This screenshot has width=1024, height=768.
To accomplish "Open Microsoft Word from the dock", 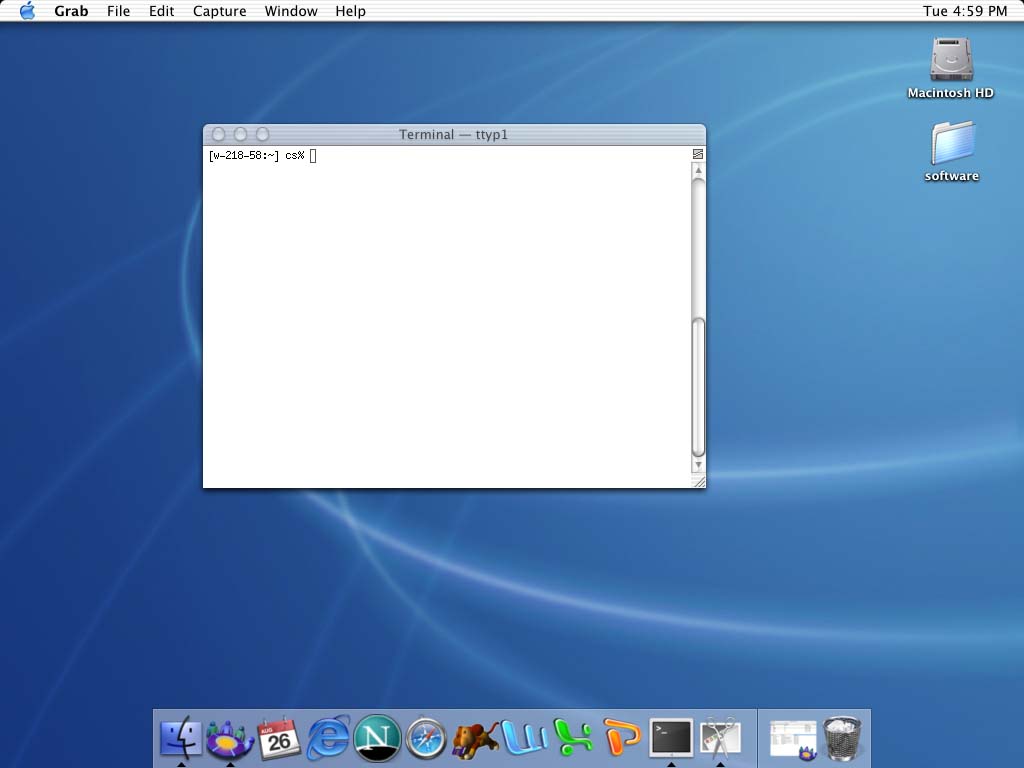I will pyautogui.click(x=523, y=738).
